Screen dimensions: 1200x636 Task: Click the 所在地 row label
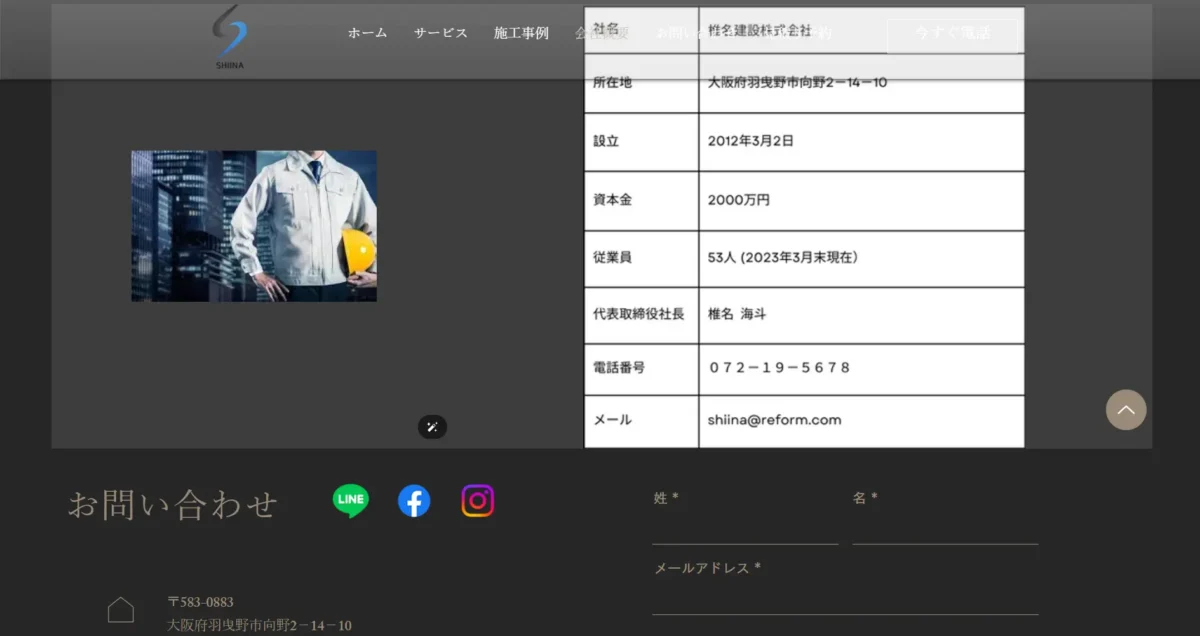click(612, 82)
